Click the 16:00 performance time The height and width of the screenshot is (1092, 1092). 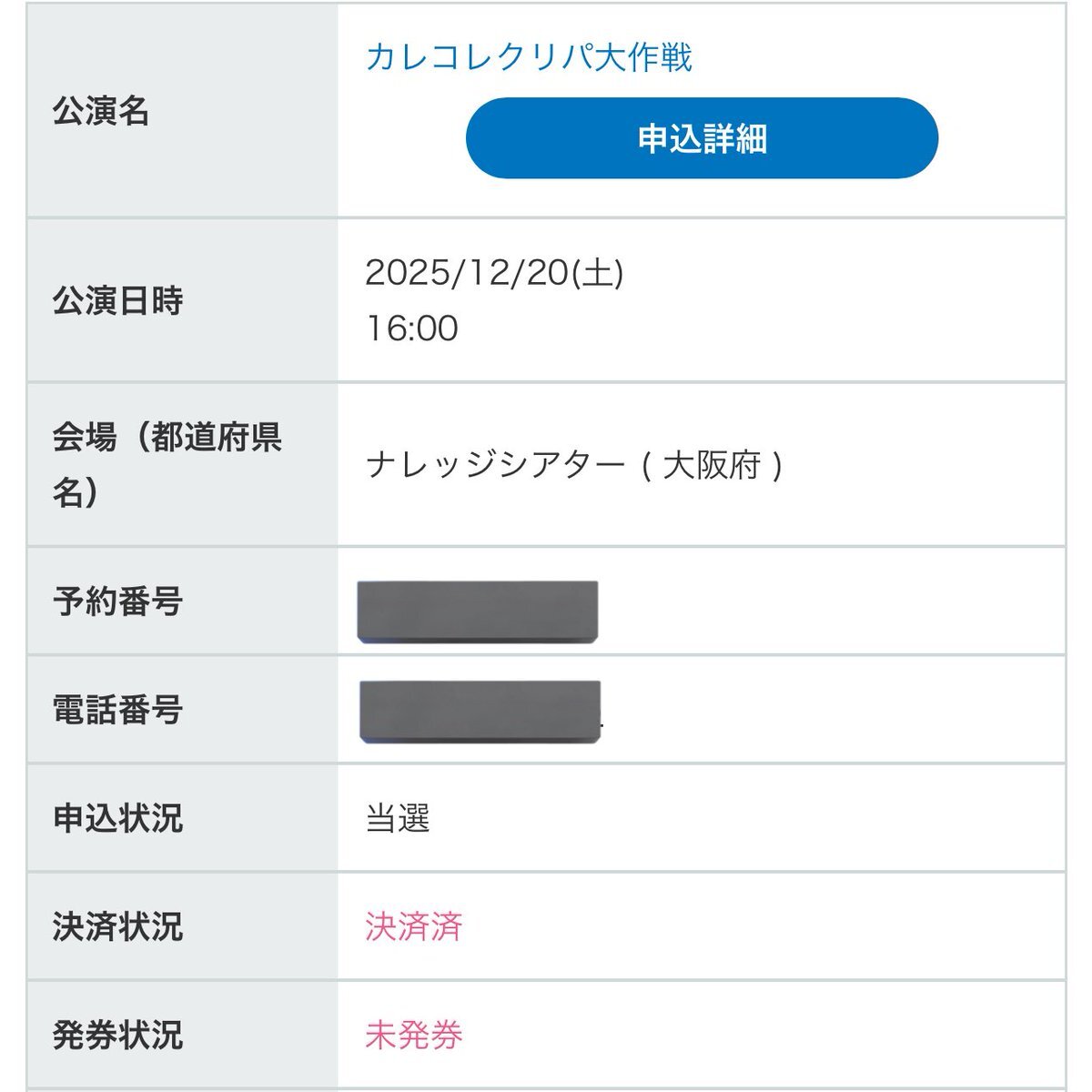(x=411, y=329)
